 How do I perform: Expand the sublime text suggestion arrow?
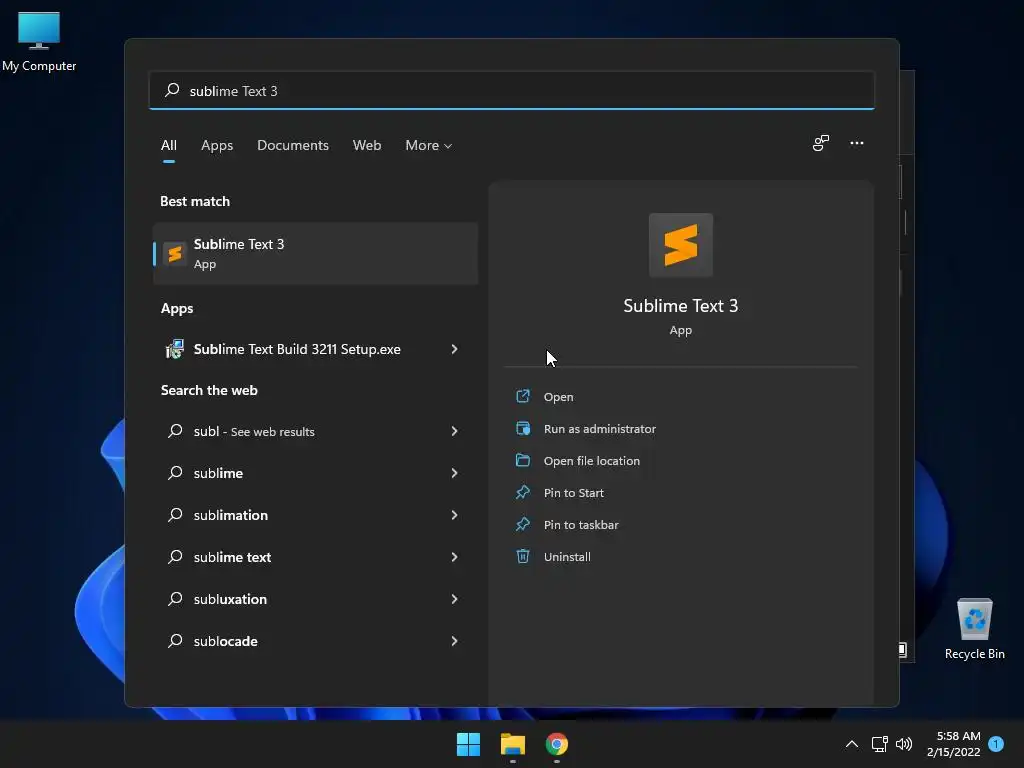click(x=454, y=557)
